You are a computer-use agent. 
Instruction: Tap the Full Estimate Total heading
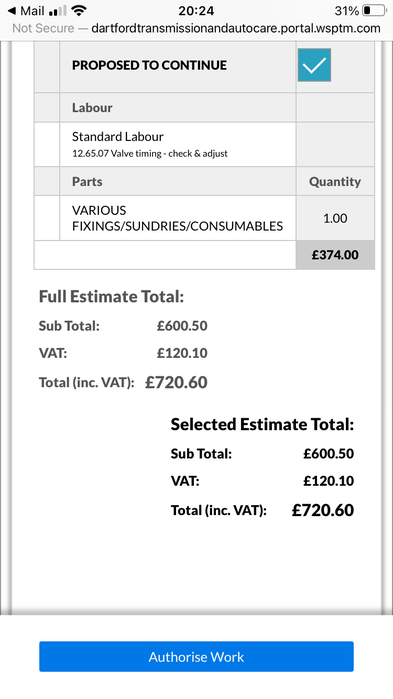[x=111, y=296]
